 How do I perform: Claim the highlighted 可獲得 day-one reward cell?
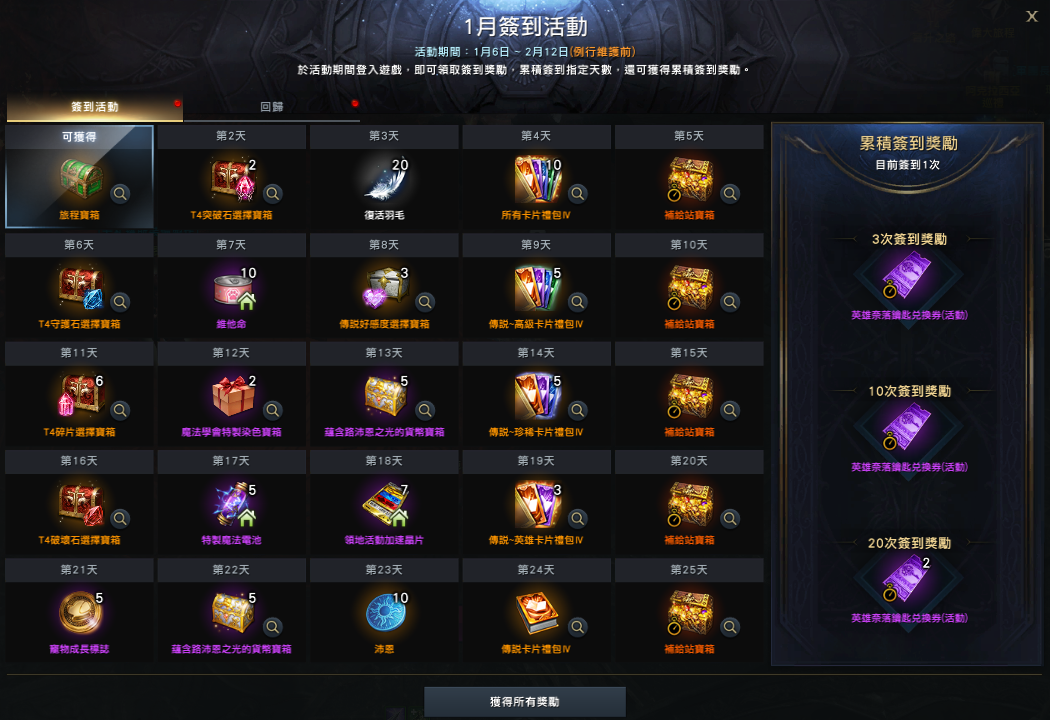(x=80, y=177)
